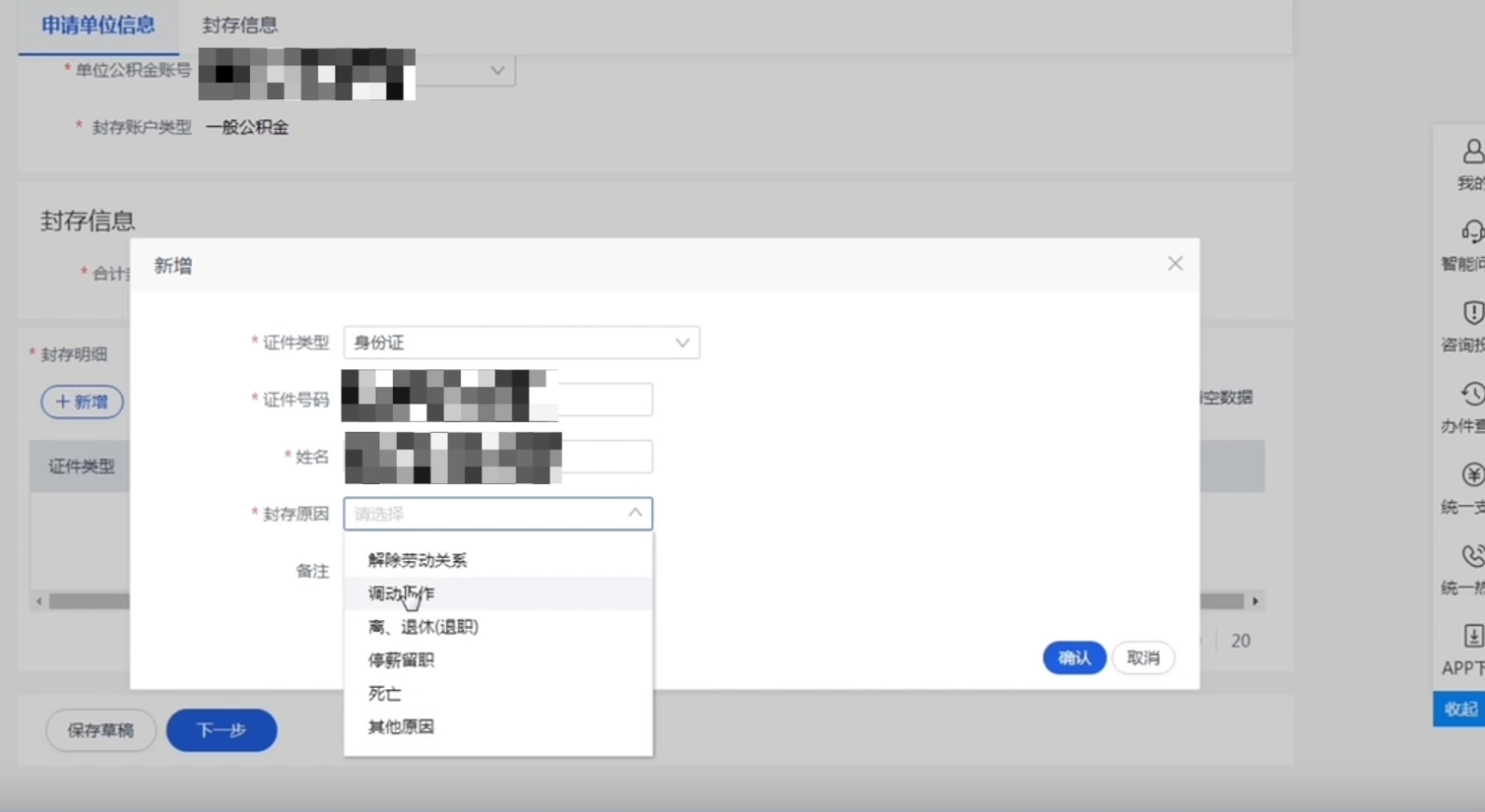Click the 收起 collapse button
The width and height of the screenshot is (1485, 812).
pos(1459,709)
